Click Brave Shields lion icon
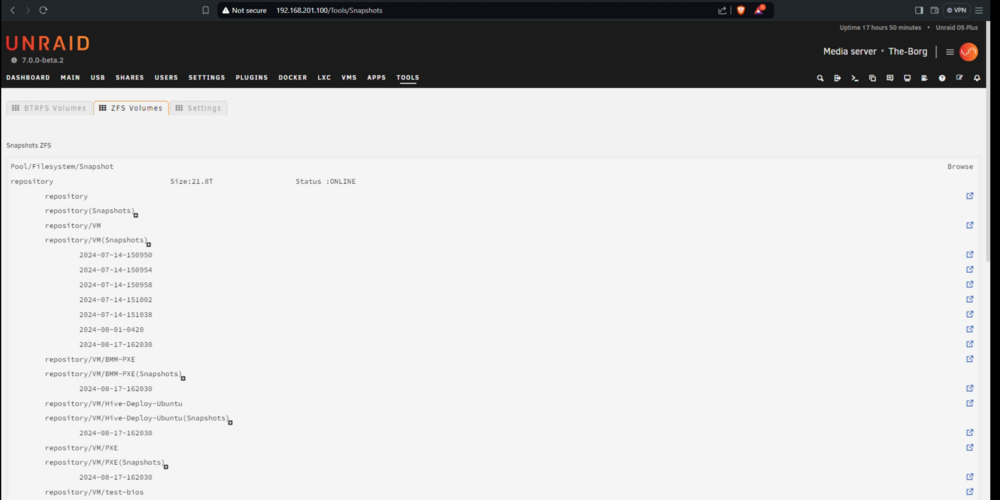Viewport: 1000px width, 500px height. coord(740,10)
